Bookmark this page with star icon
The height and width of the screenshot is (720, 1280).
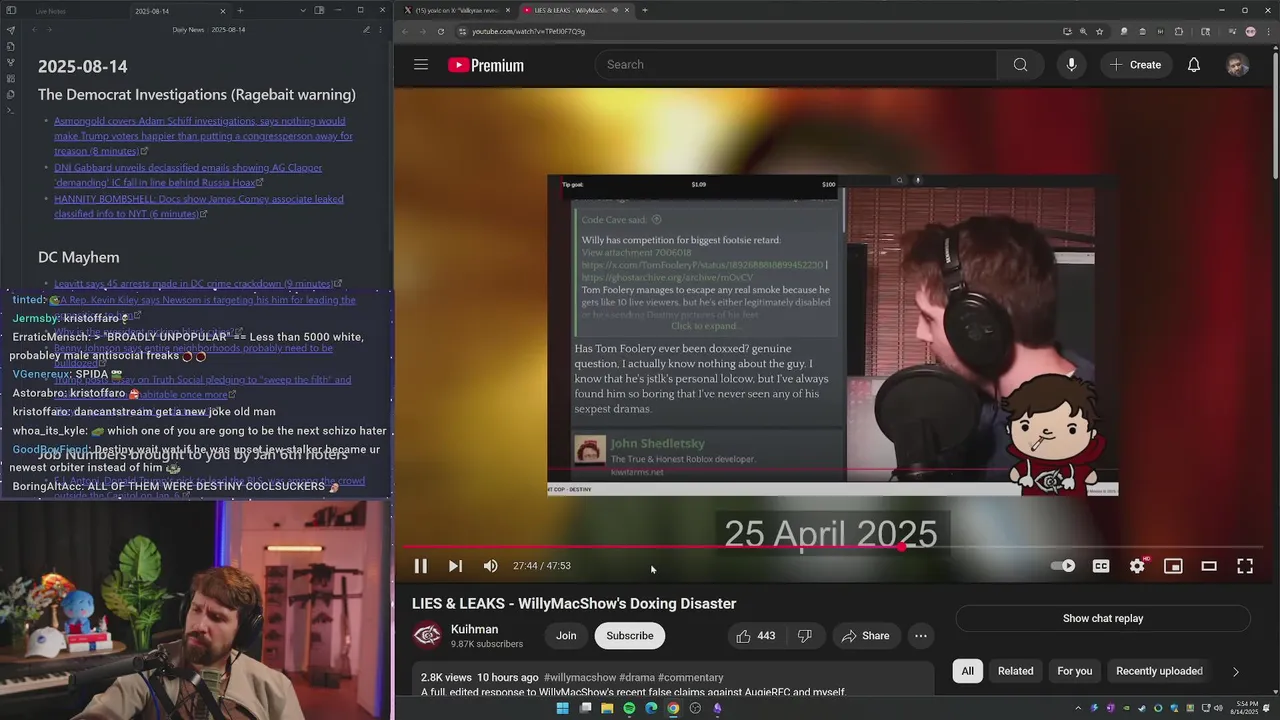click(x=1099, y=31)
